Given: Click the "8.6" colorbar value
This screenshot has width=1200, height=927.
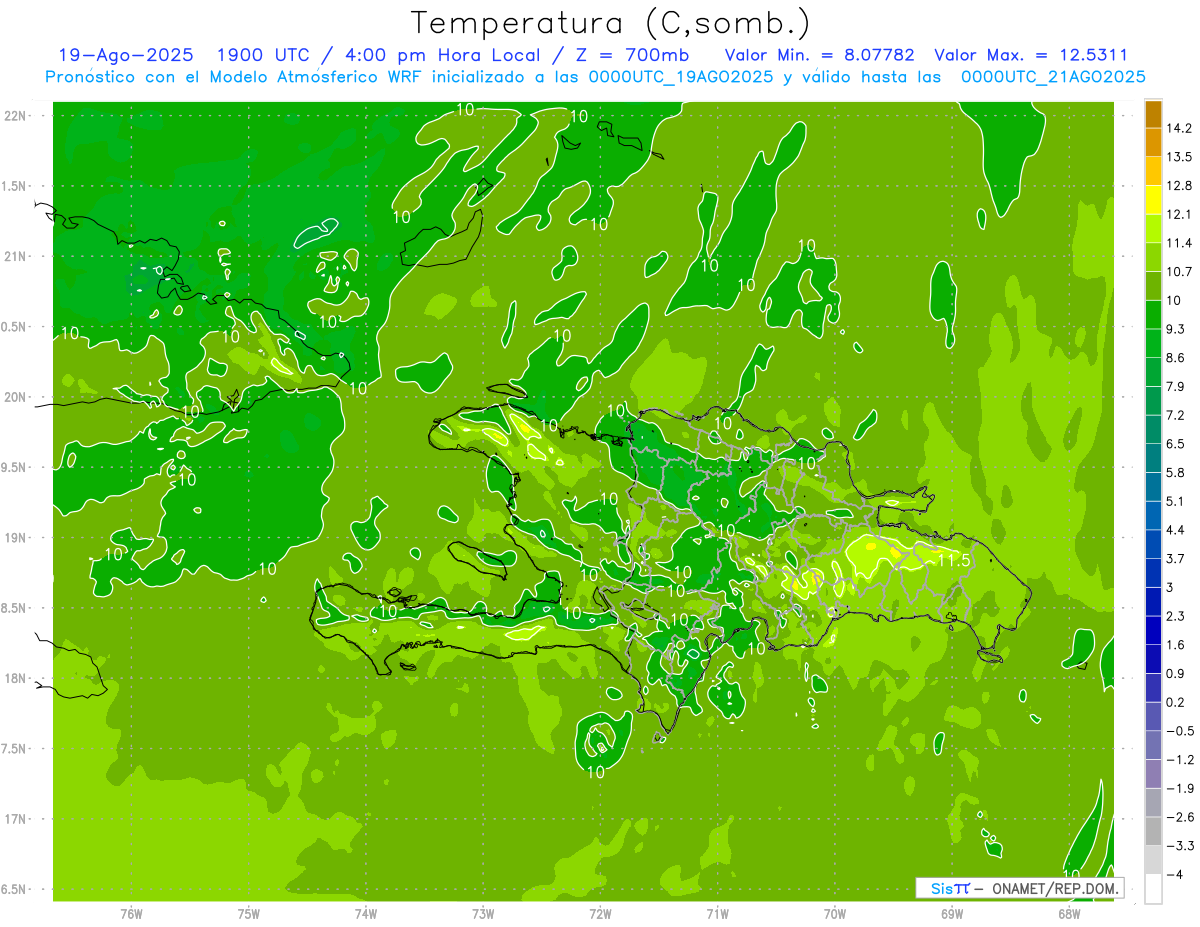Looking at the screenshot, I should tap(1176, 358).
